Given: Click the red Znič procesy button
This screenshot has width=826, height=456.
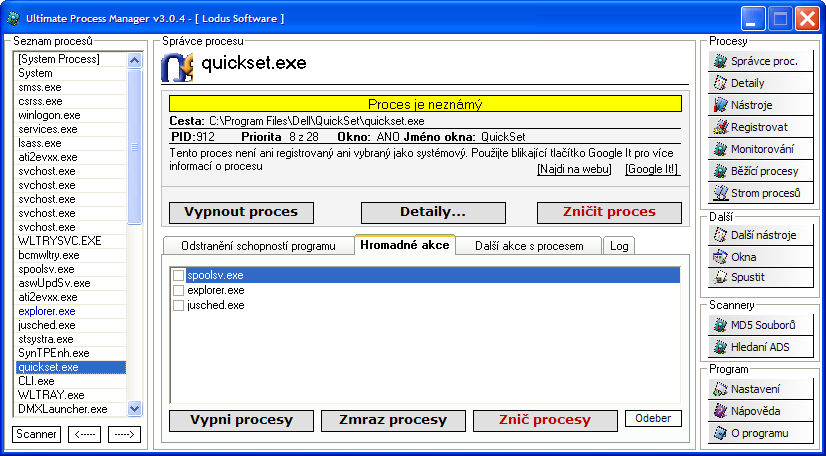Looking at the screenshot, I should [x=545, y=421].
